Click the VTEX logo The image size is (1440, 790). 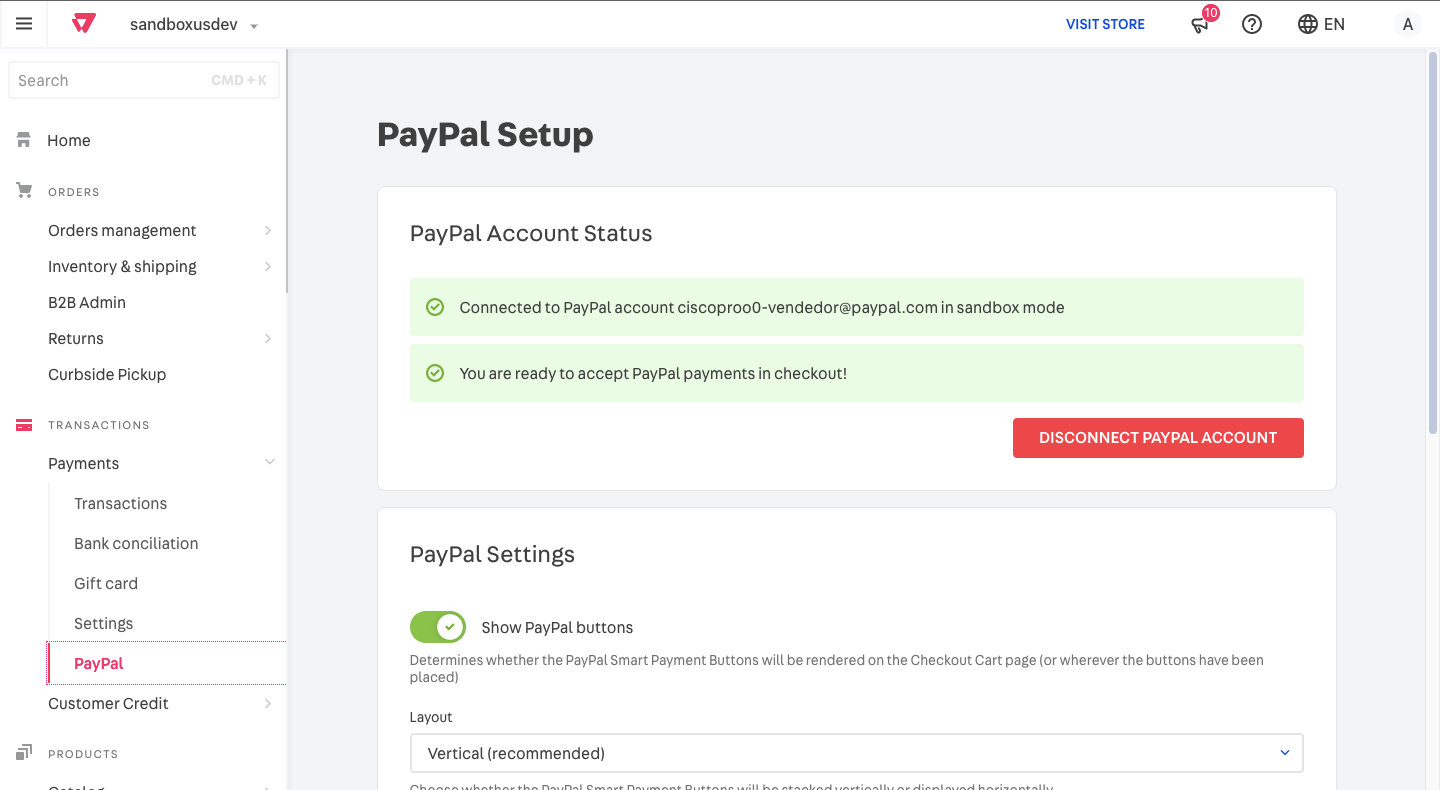(83, 24)
